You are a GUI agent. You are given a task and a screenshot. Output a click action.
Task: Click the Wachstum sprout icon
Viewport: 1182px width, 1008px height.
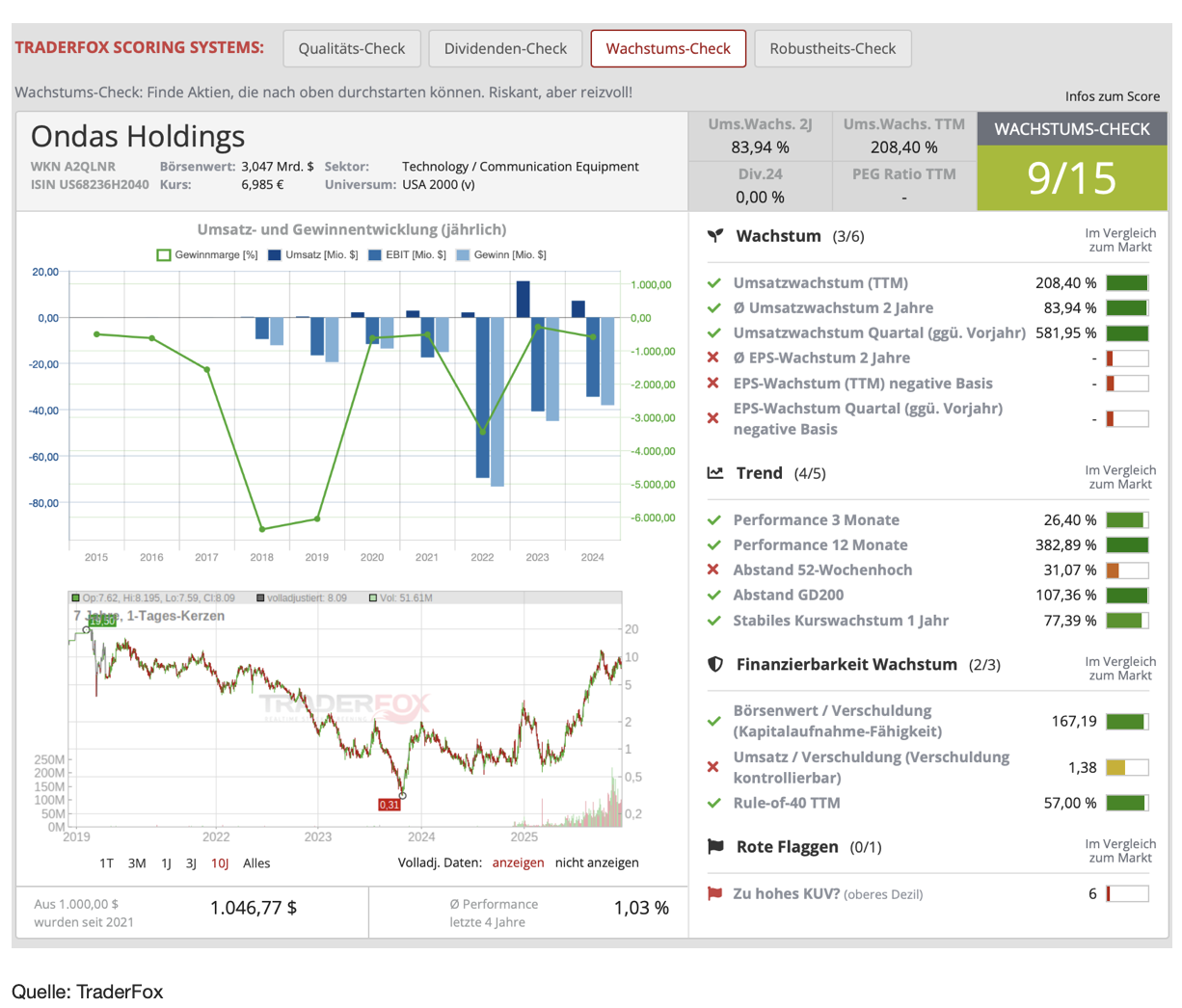[x=715, y=236]
